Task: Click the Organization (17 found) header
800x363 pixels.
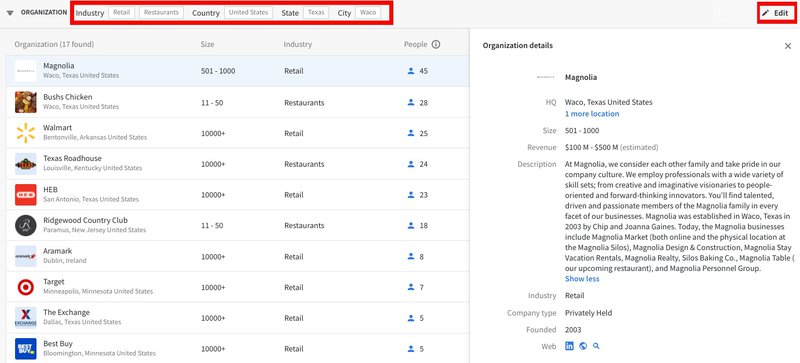Action: click(54, 44)
